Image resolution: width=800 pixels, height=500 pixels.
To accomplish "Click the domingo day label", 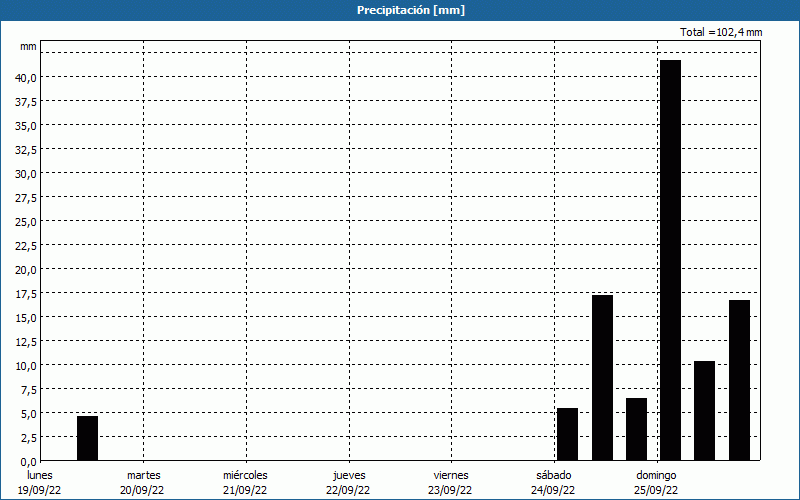I will 657,475.
